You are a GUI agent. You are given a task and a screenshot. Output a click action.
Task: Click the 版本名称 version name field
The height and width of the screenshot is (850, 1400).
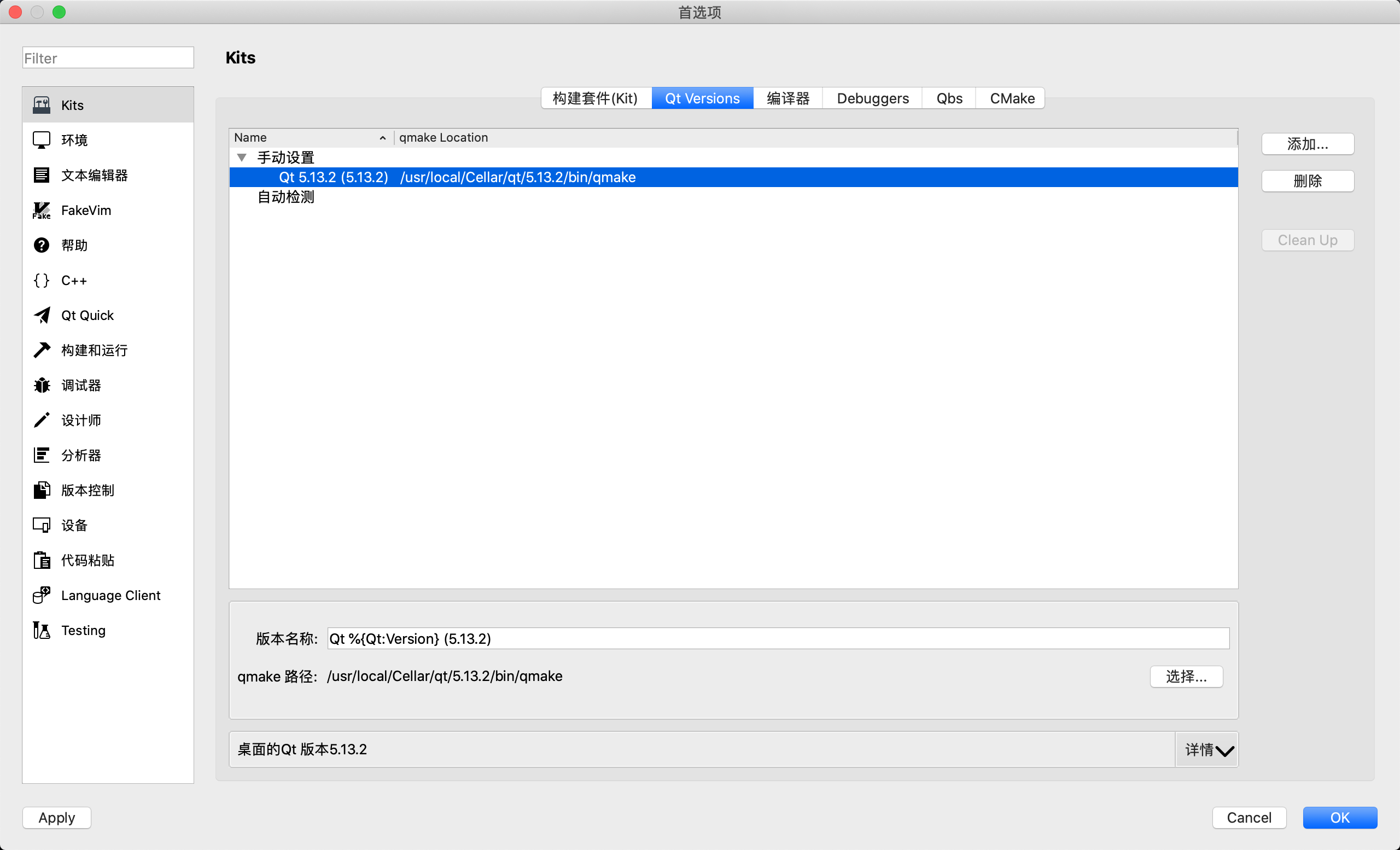778,639
